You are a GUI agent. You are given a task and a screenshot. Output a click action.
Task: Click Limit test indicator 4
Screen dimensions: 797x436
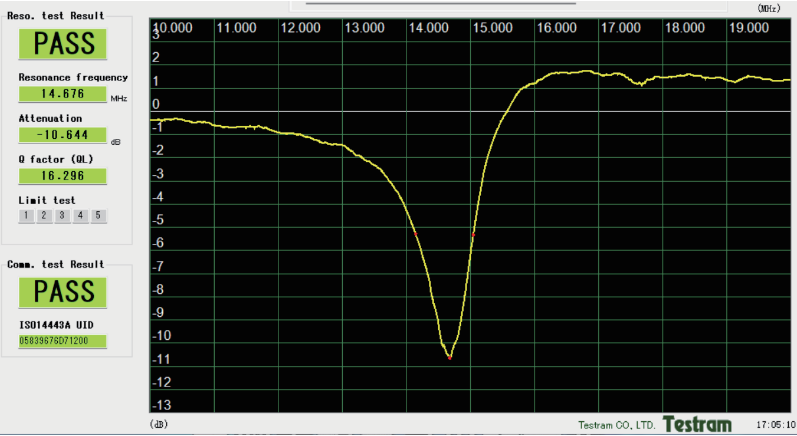(x=80, y=215)
